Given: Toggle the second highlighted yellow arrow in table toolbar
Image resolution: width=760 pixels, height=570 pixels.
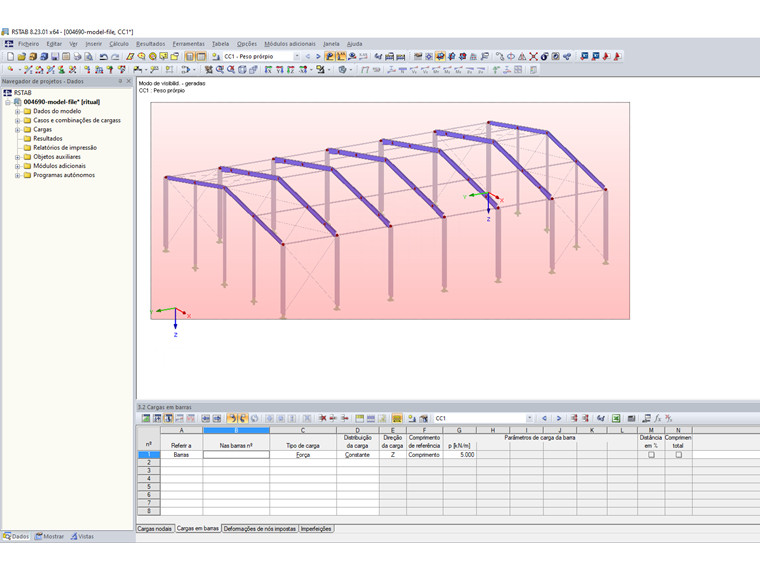Looking at the screenshot, I should [243, 418].
